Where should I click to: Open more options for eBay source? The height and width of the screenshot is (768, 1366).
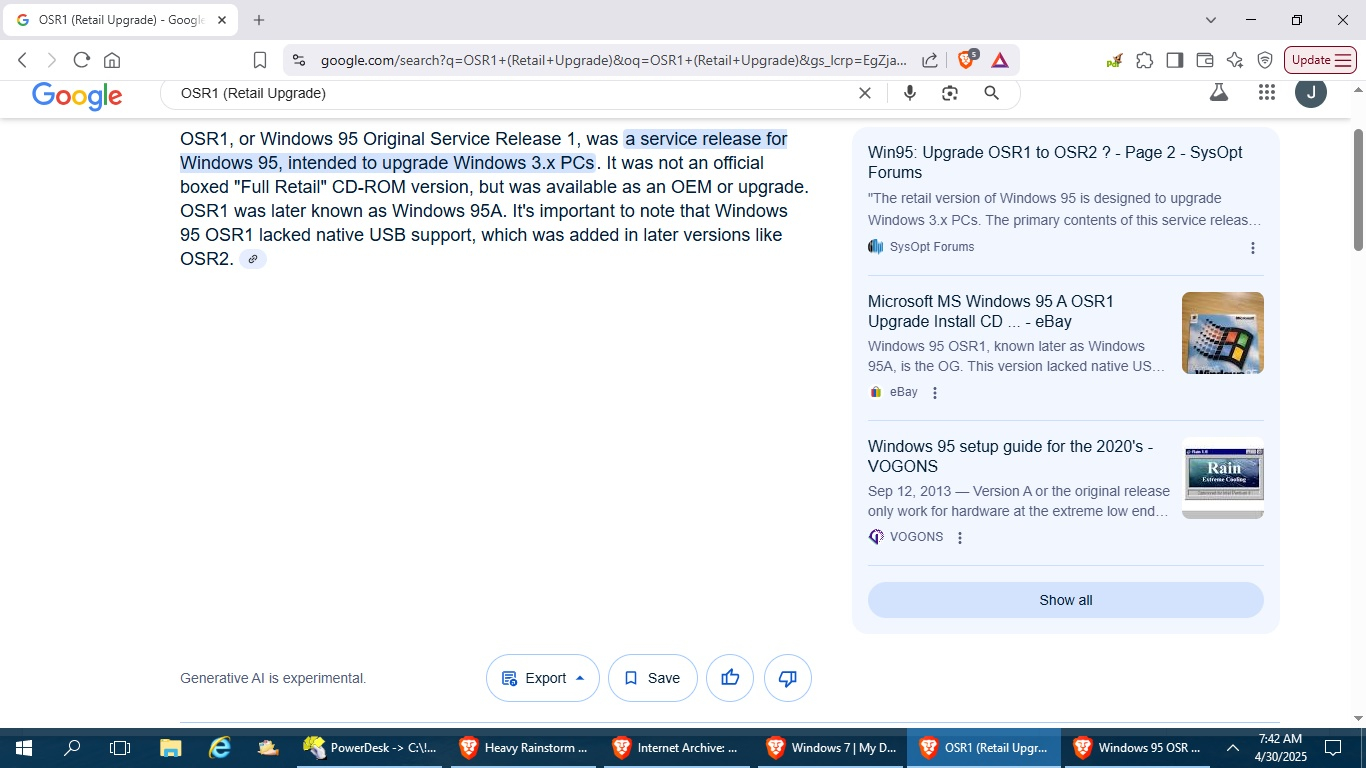[x=935, y=393]
